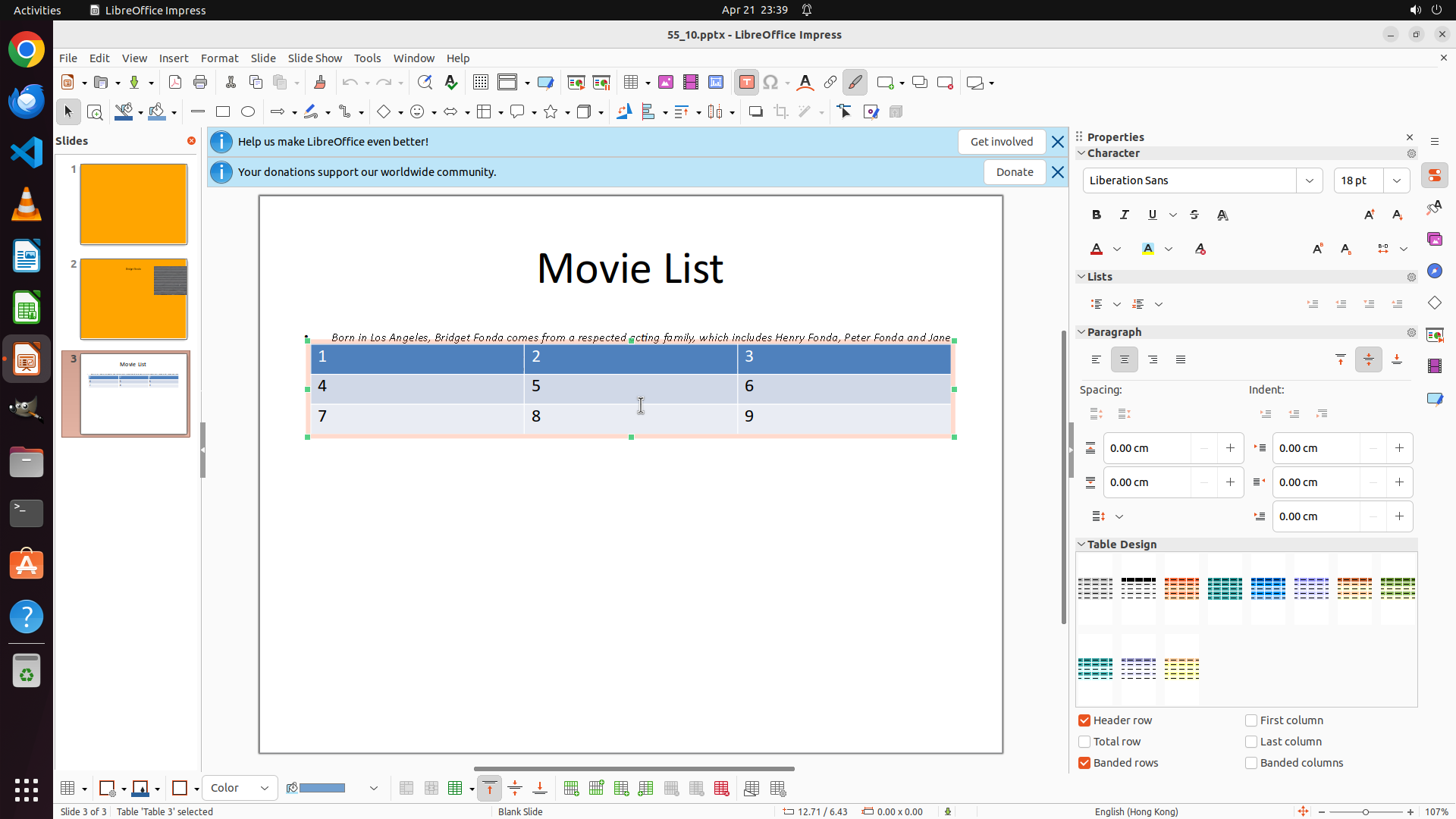Select the slide 2 thumbnail
This screenshot has height=819, width=1456.
(x=133, y=299)
